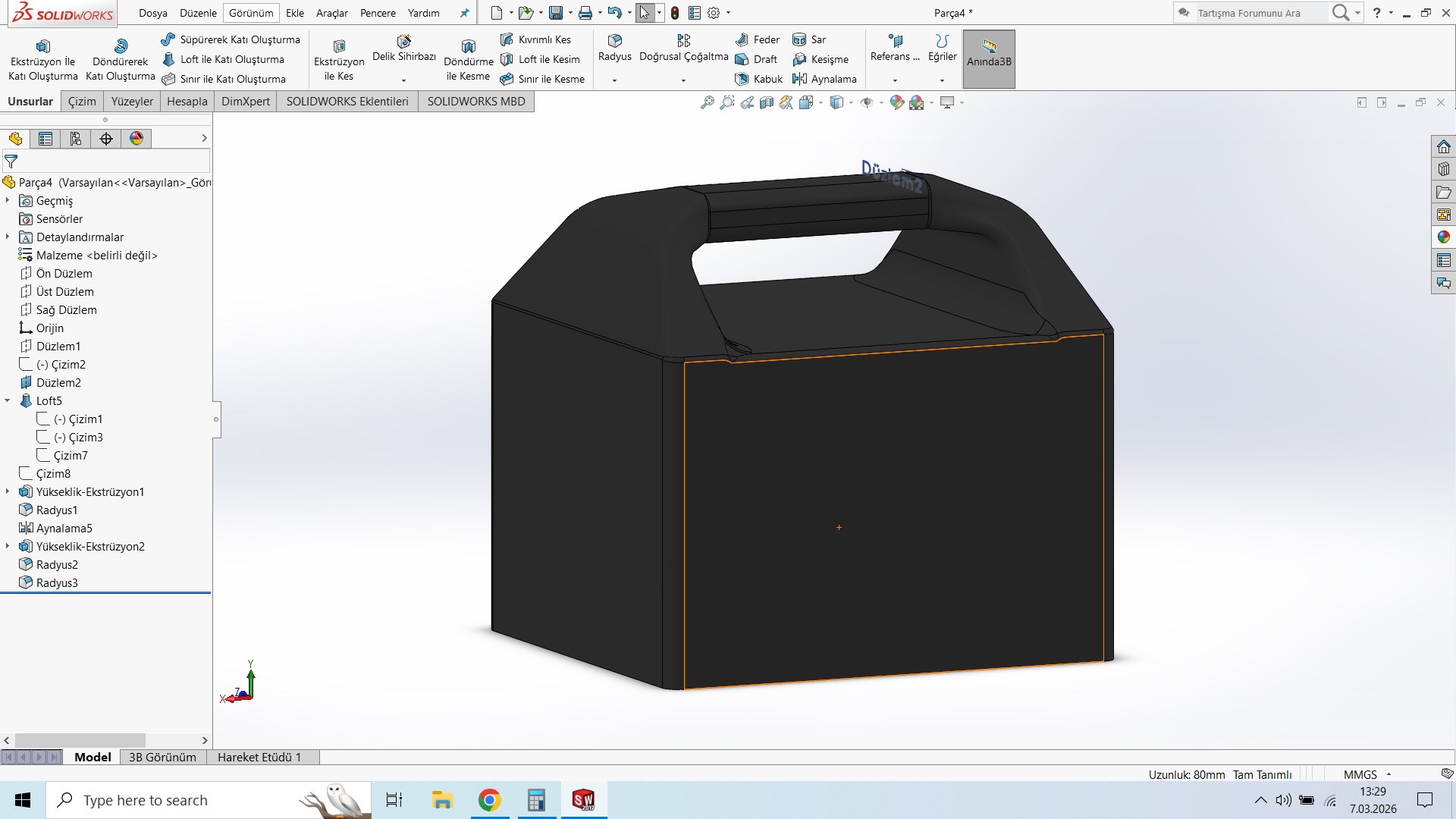The image size is (1456, 819).
Task: Select Radyus3 in feature tree
Action: [57, 582]
